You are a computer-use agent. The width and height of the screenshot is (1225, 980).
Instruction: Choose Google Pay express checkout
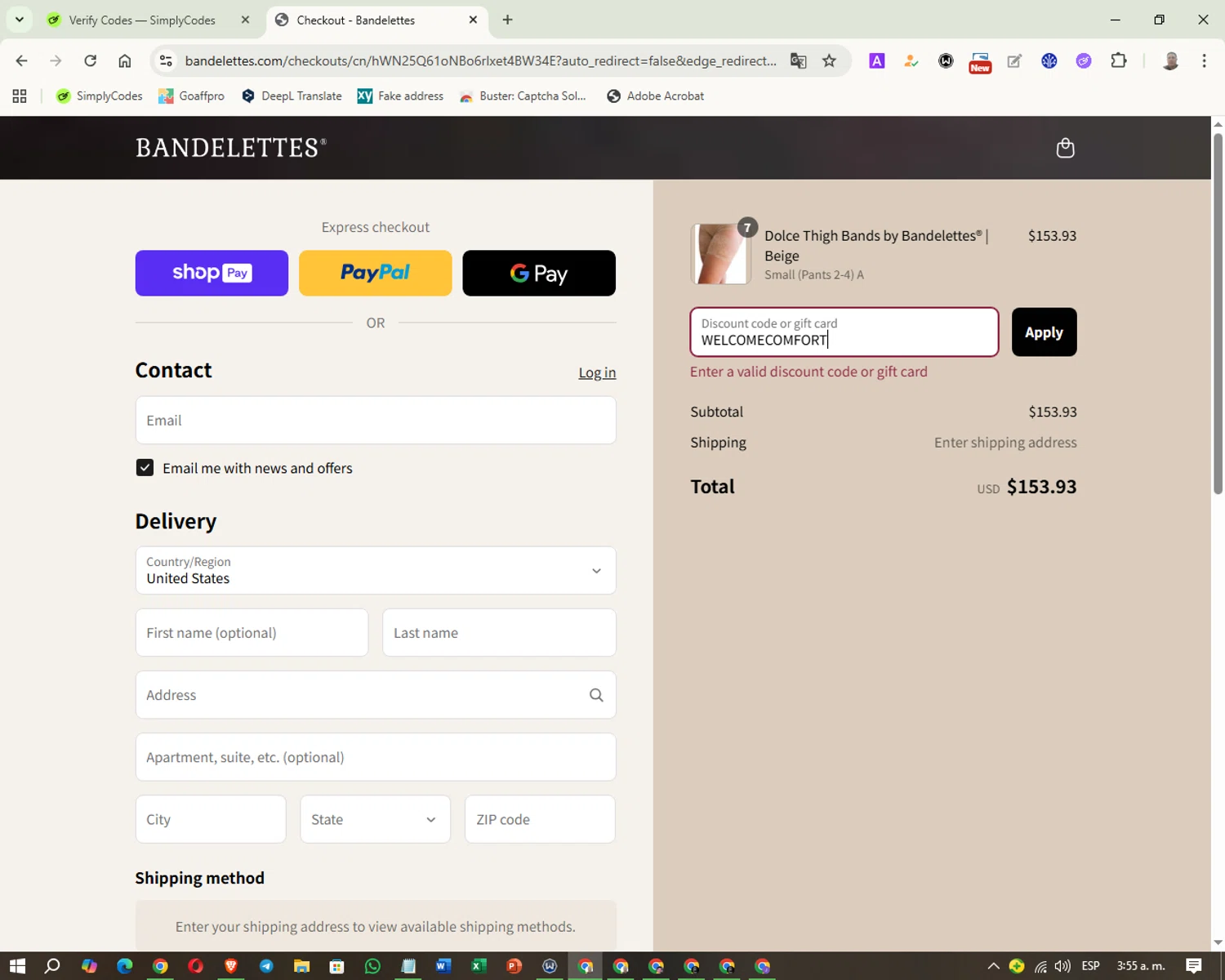539,273
